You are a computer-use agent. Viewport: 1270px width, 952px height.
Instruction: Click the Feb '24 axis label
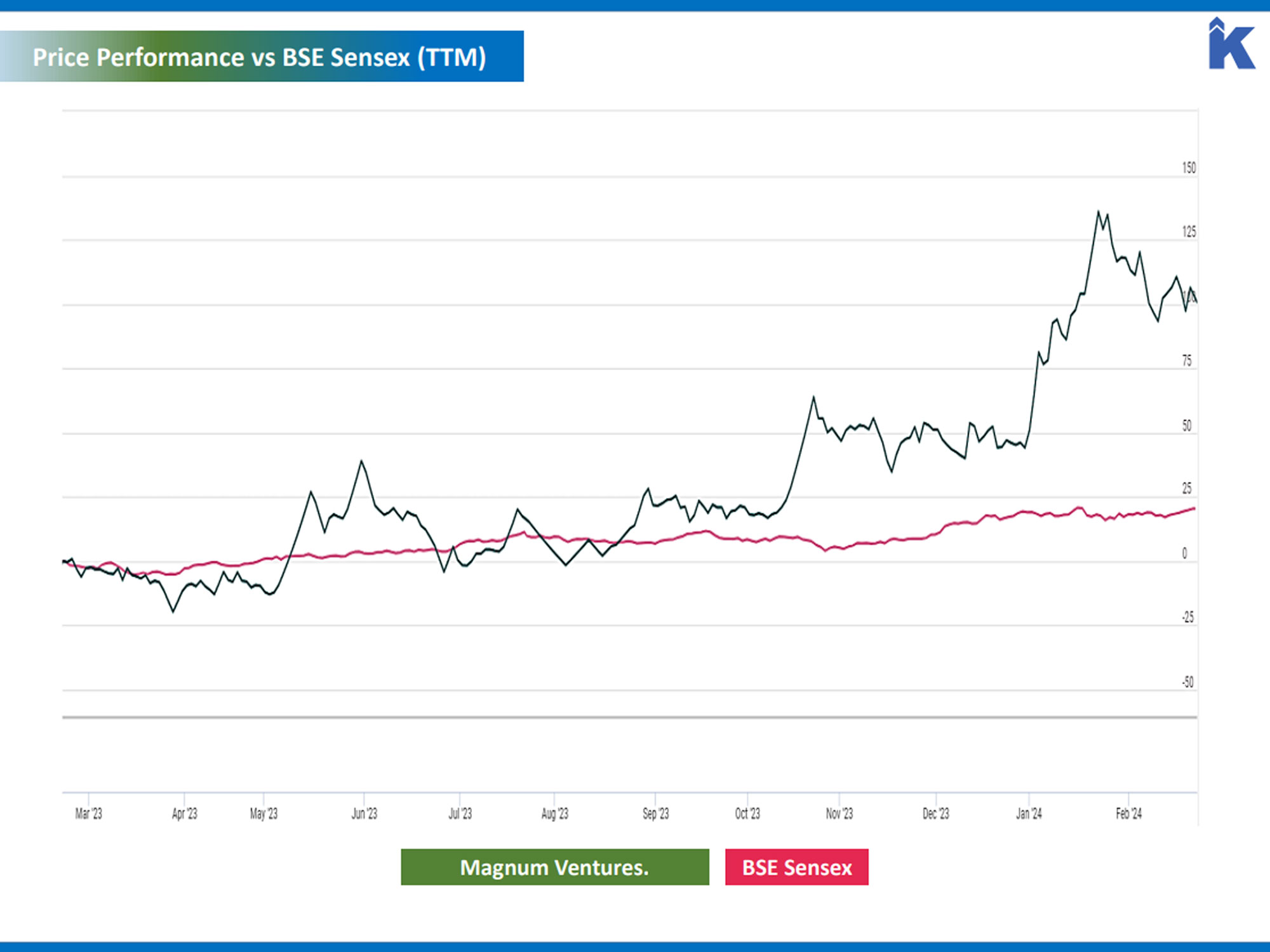coord(1128,814)
